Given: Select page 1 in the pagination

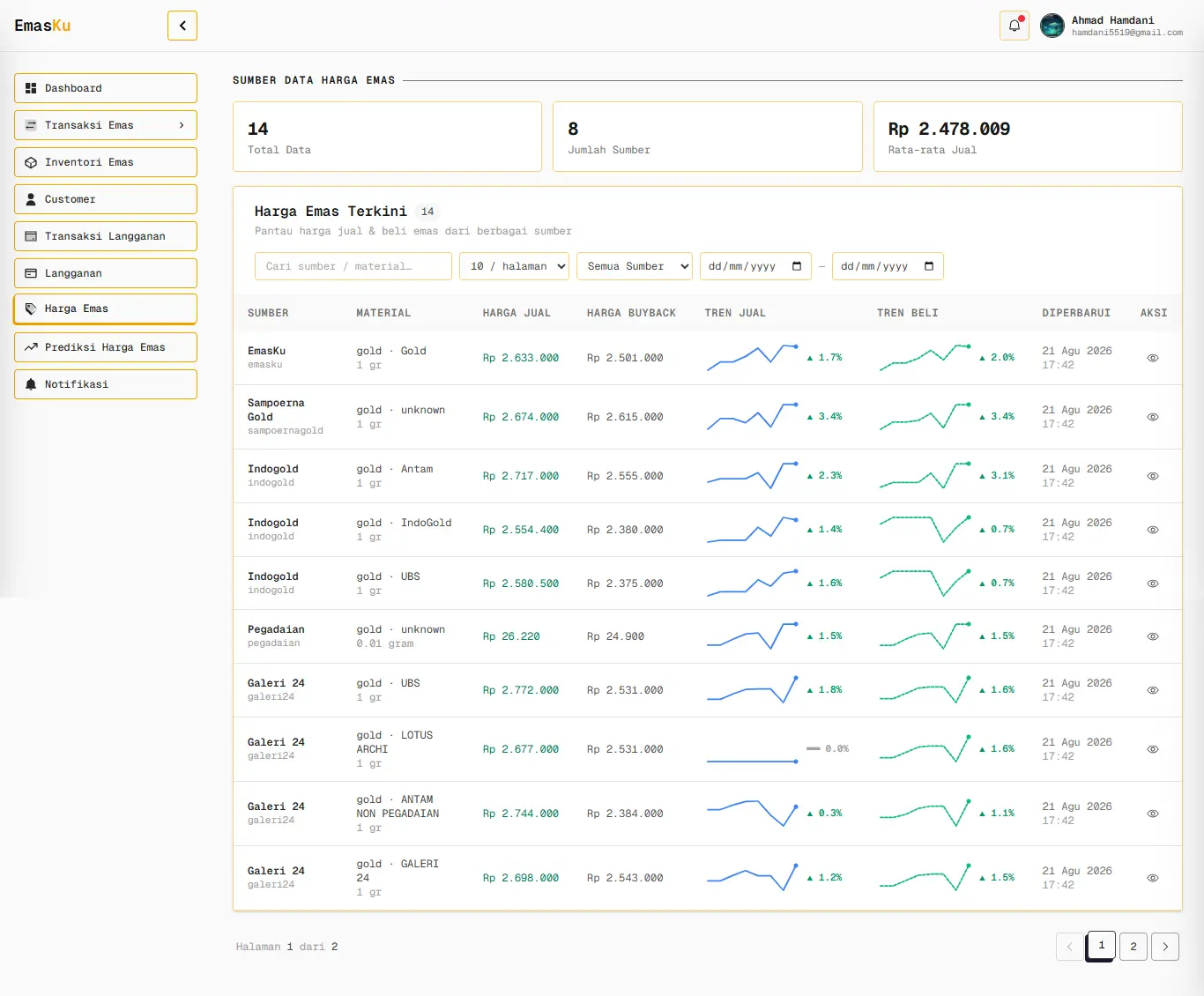Looking at the screenshot, I should [x=1102, y=946].
